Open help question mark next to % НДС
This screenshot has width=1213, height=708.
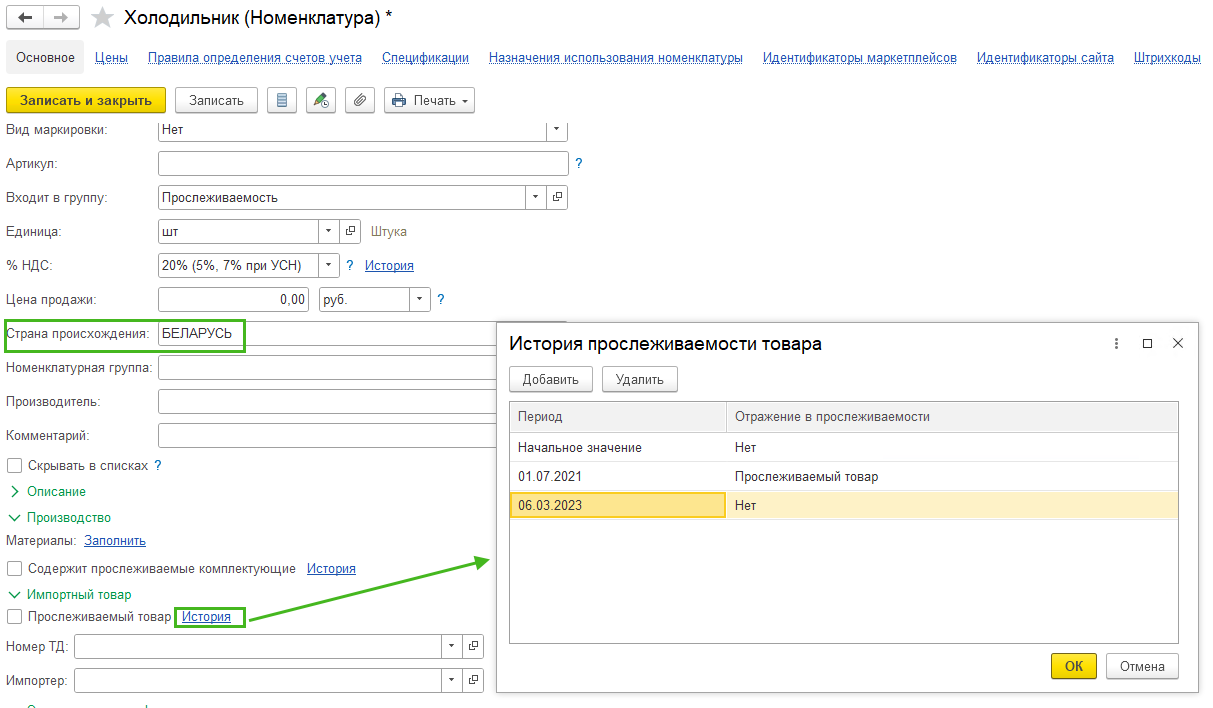click(x=350, y=265)
